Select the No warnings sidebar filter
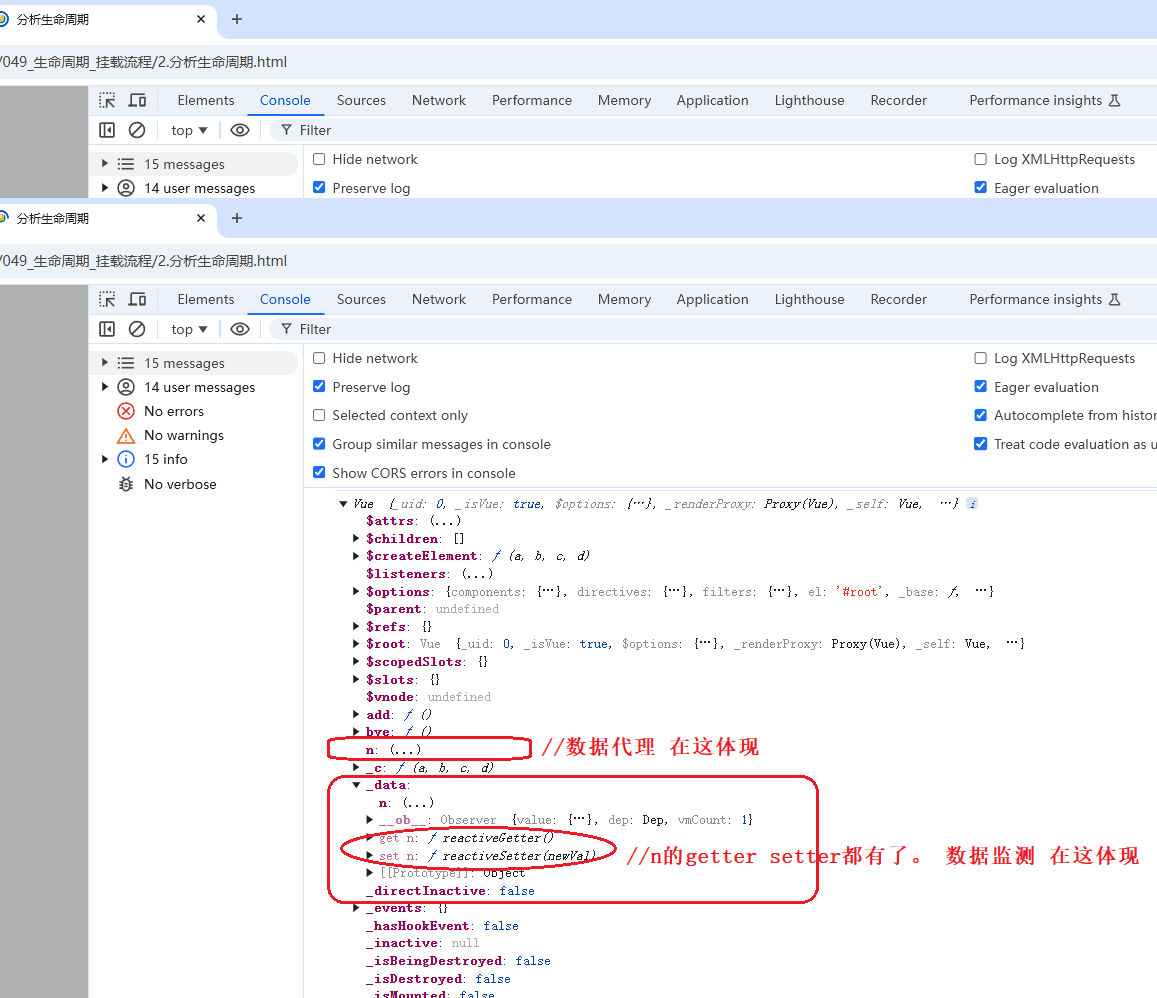Viewport: 1157px width, 998px height. coord(183,435)
